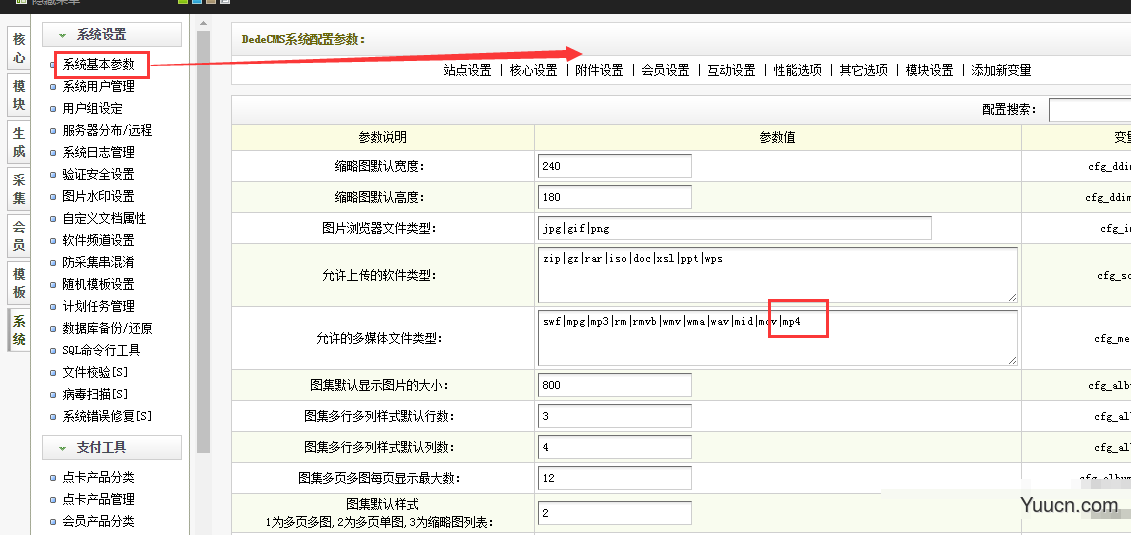This screenshot has height=535, width=1131.
Task: Collapse the 系统设置 sidebar section
Action: coord(111,35)
